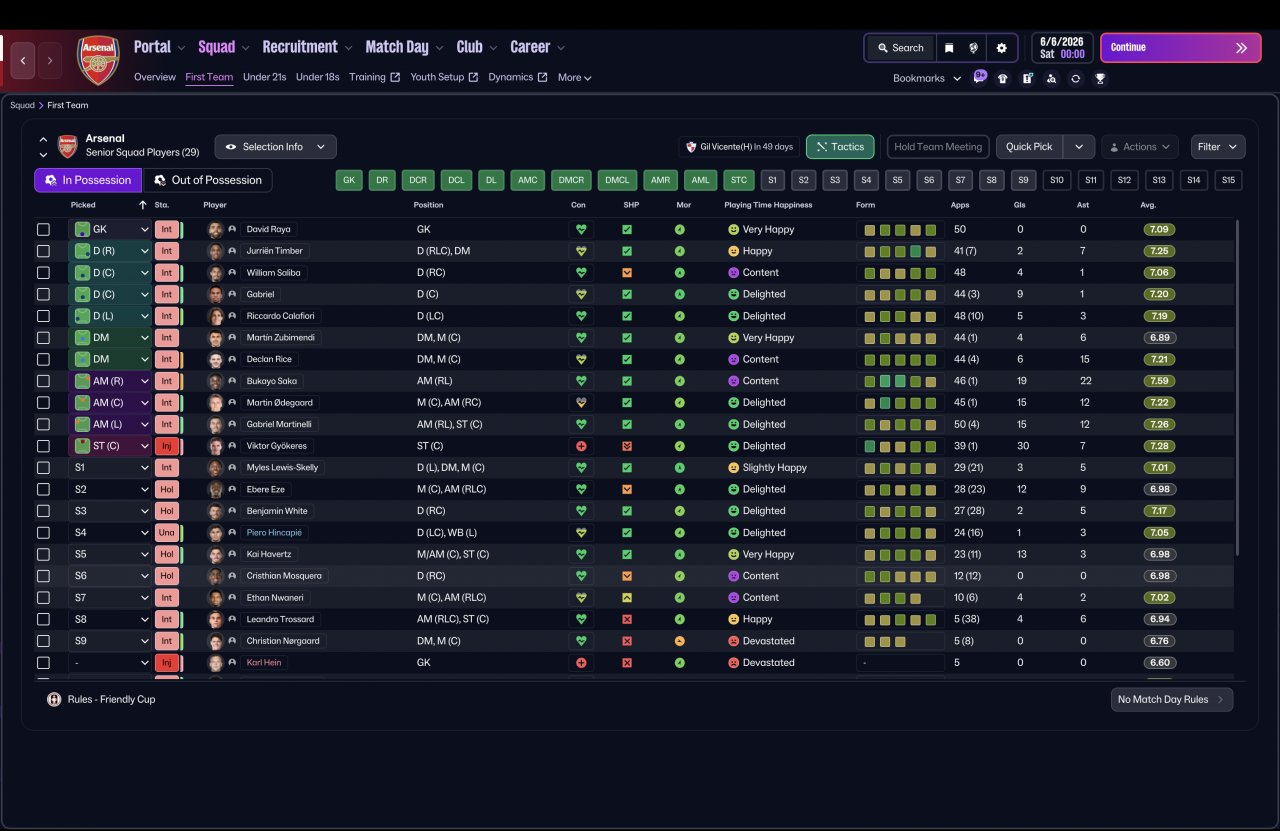
Task: Go forward using the right arrow
Action: click(x=50, y=60)
